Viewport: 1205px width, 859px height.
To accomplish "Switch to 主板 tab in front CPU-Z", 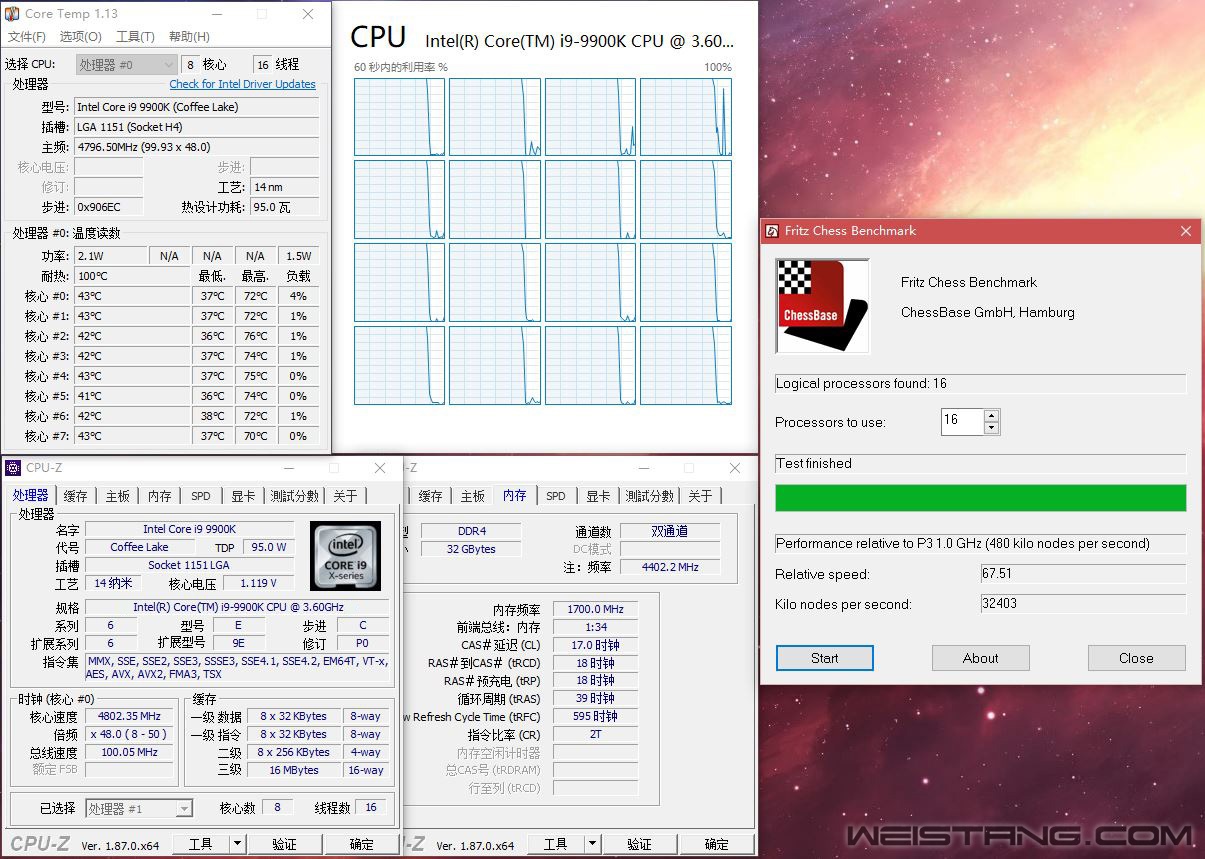I will click(118, 496).
